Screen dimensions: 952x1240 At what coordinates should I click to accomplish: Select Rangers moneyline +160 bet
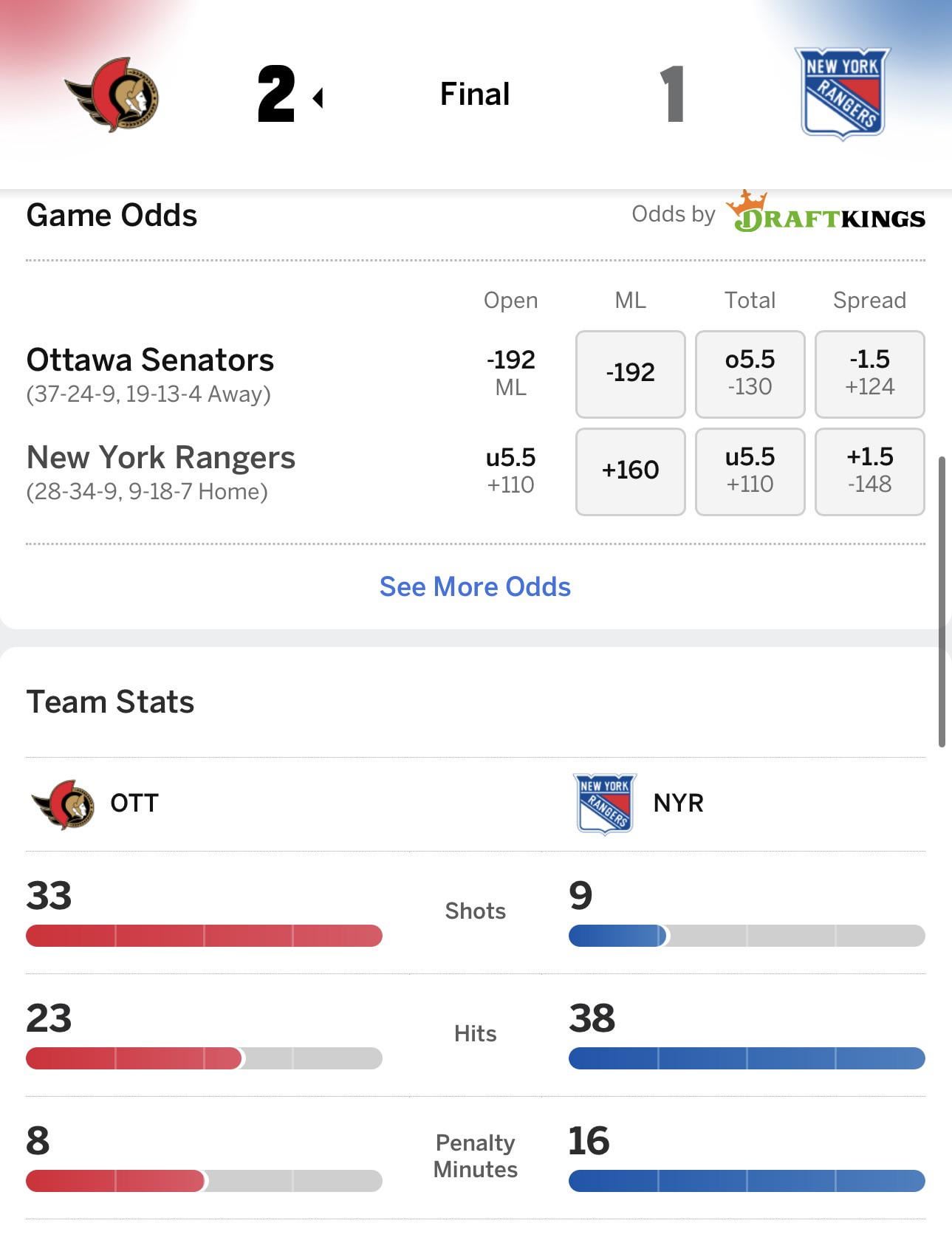[x=630, y=470]
